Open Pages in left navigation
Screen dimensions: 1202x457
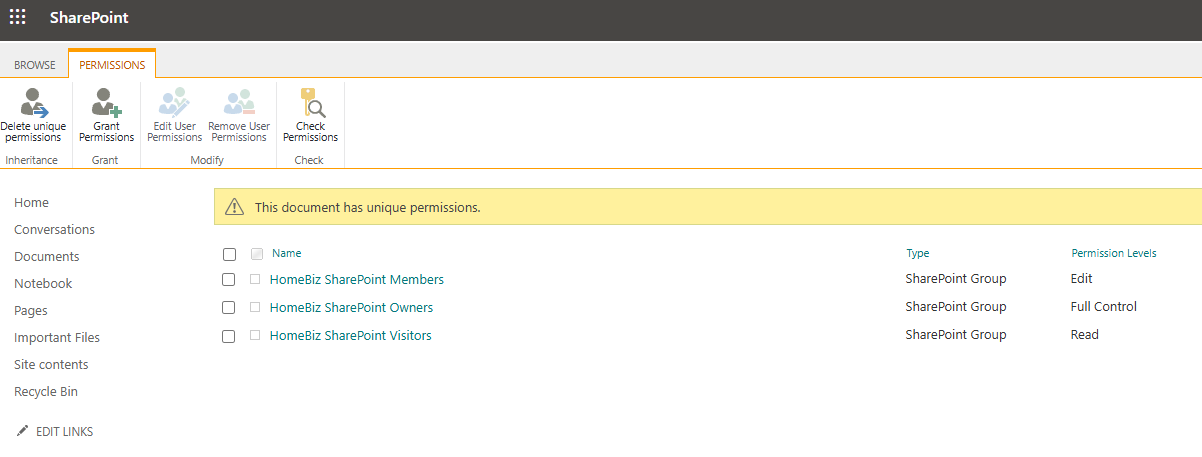tap(31, 311)
